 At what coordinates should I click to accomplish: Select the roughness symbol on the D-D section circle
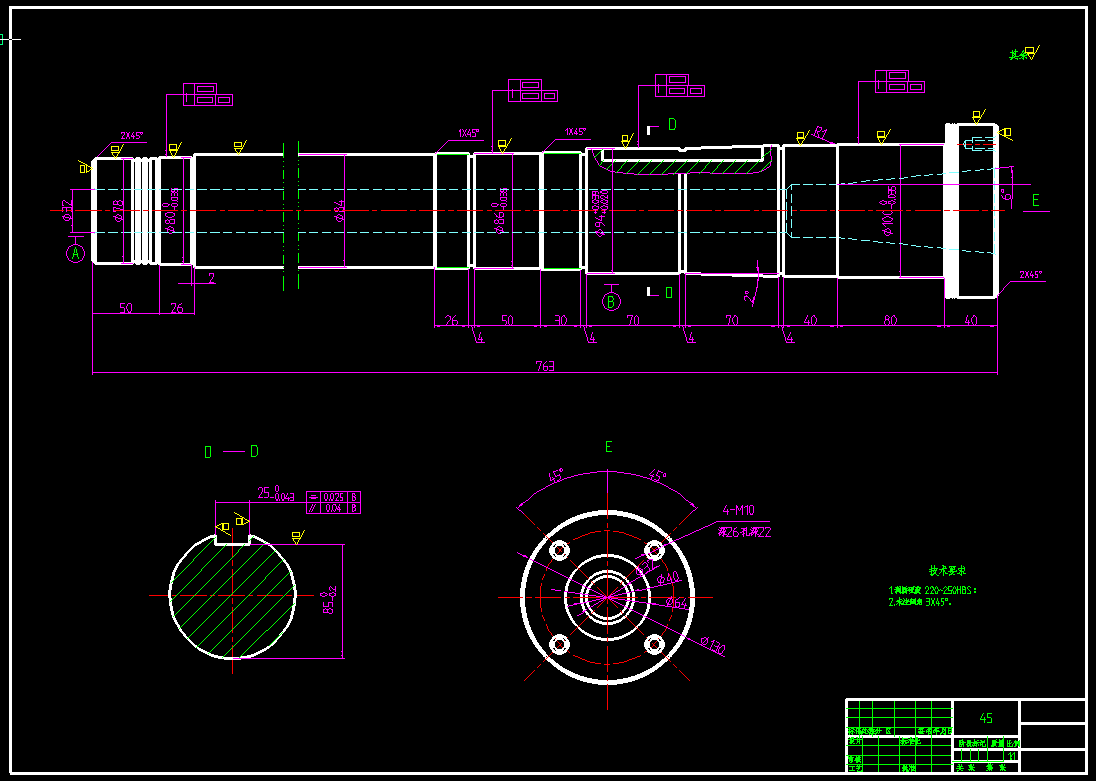[296, 537]
